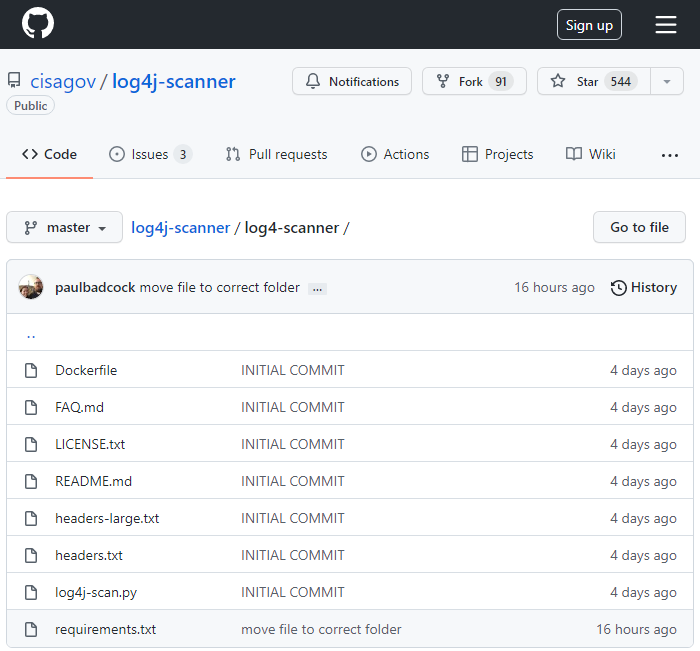This screenshot has width=700, height=651.
Task: Click the file icon next to log4j-scan.py
Action: [x=31, y=592]
